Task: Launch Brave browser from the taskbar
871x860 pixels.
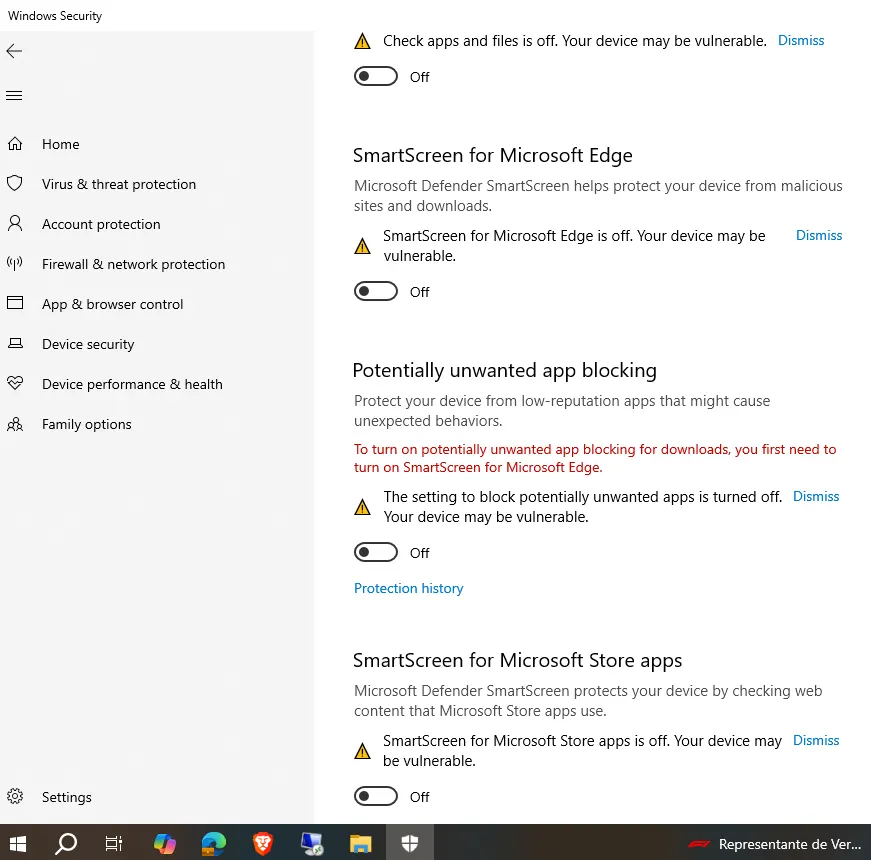Action: (263, 844)
